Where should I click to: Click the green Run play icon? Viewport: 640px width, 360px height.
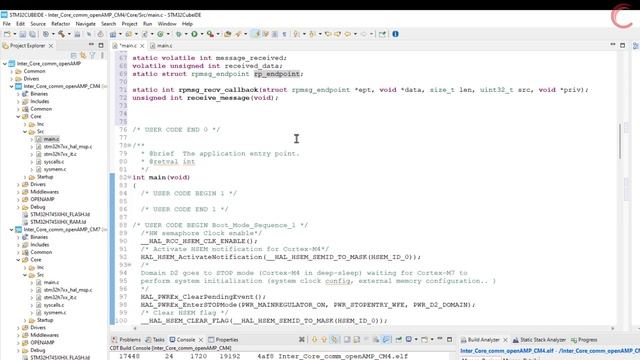[194, 34]
